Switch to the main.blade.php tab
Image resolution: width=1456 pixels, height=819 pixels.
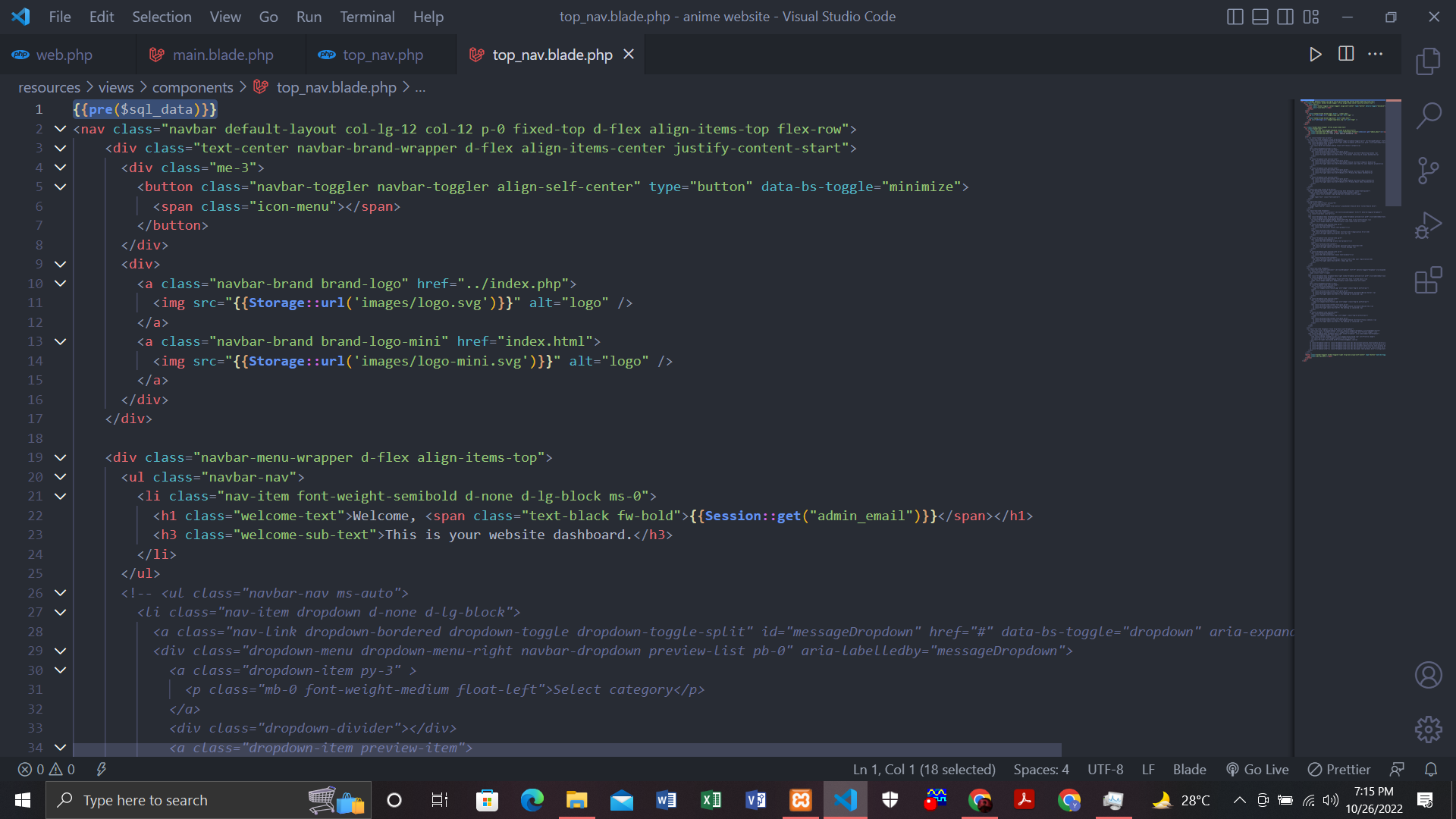(221, 55)
